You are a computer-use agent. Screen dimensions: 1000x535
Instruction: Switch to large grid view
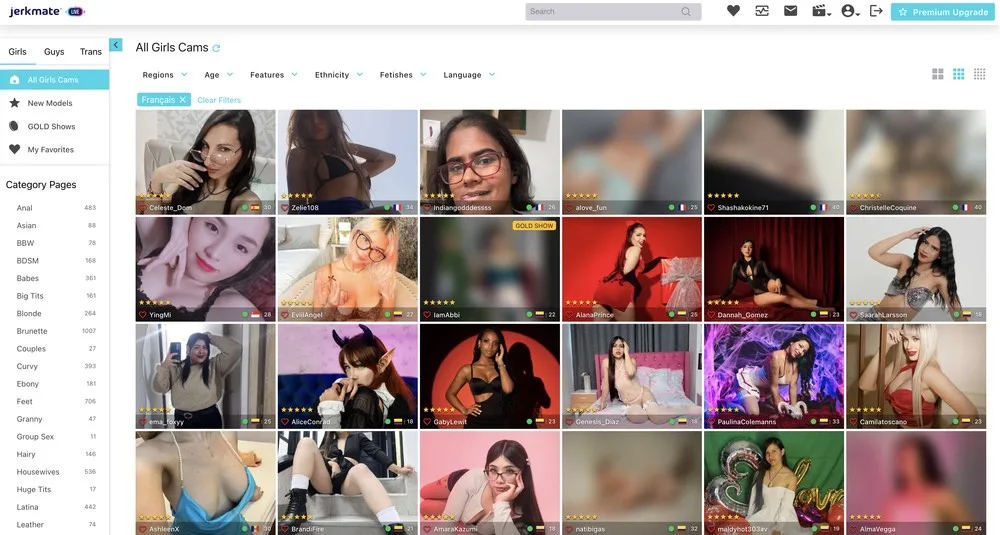click(x=938, y=74)
